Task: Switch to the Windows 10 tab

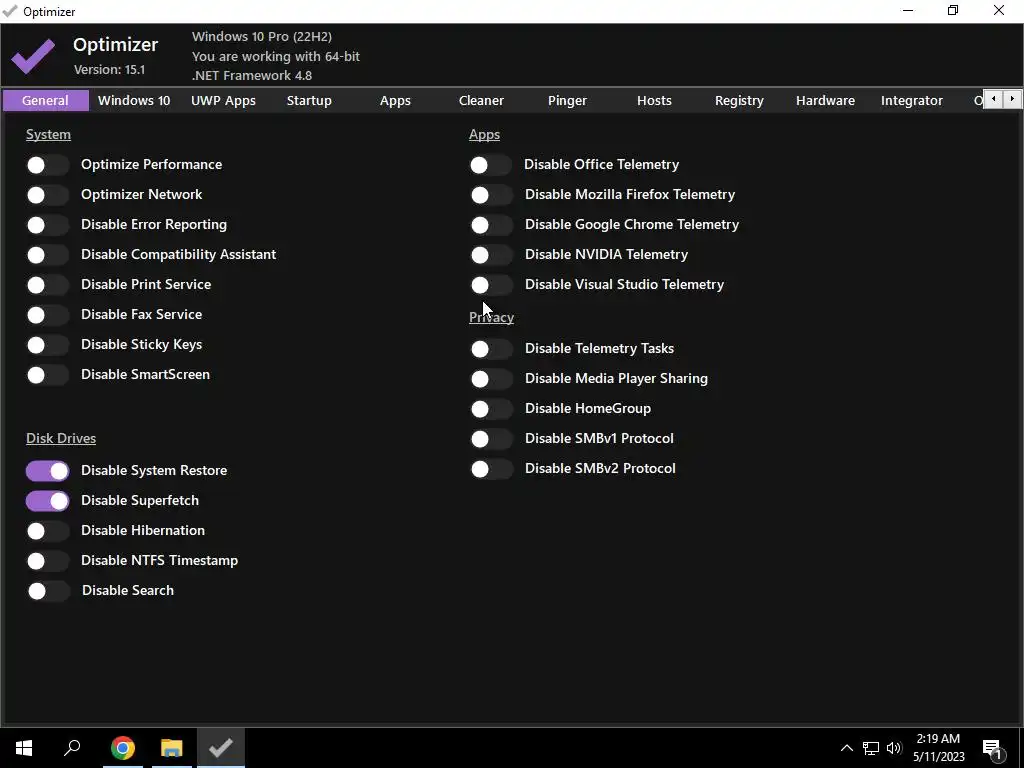Action: (x=134, y=101)
